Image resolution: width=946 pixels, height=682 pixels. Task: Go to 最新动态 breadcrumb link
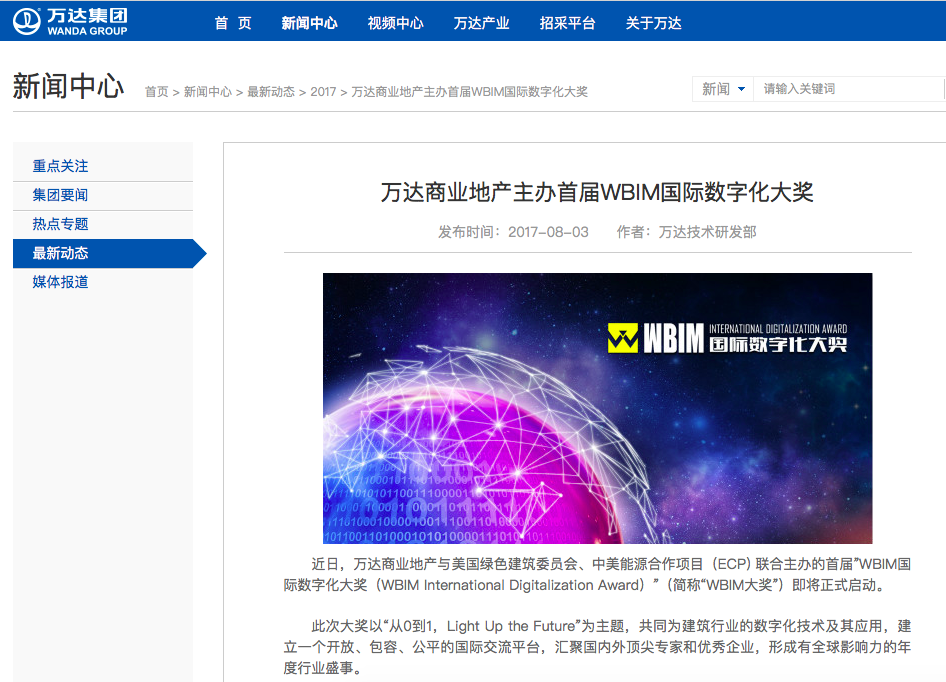tap(271, 92)
